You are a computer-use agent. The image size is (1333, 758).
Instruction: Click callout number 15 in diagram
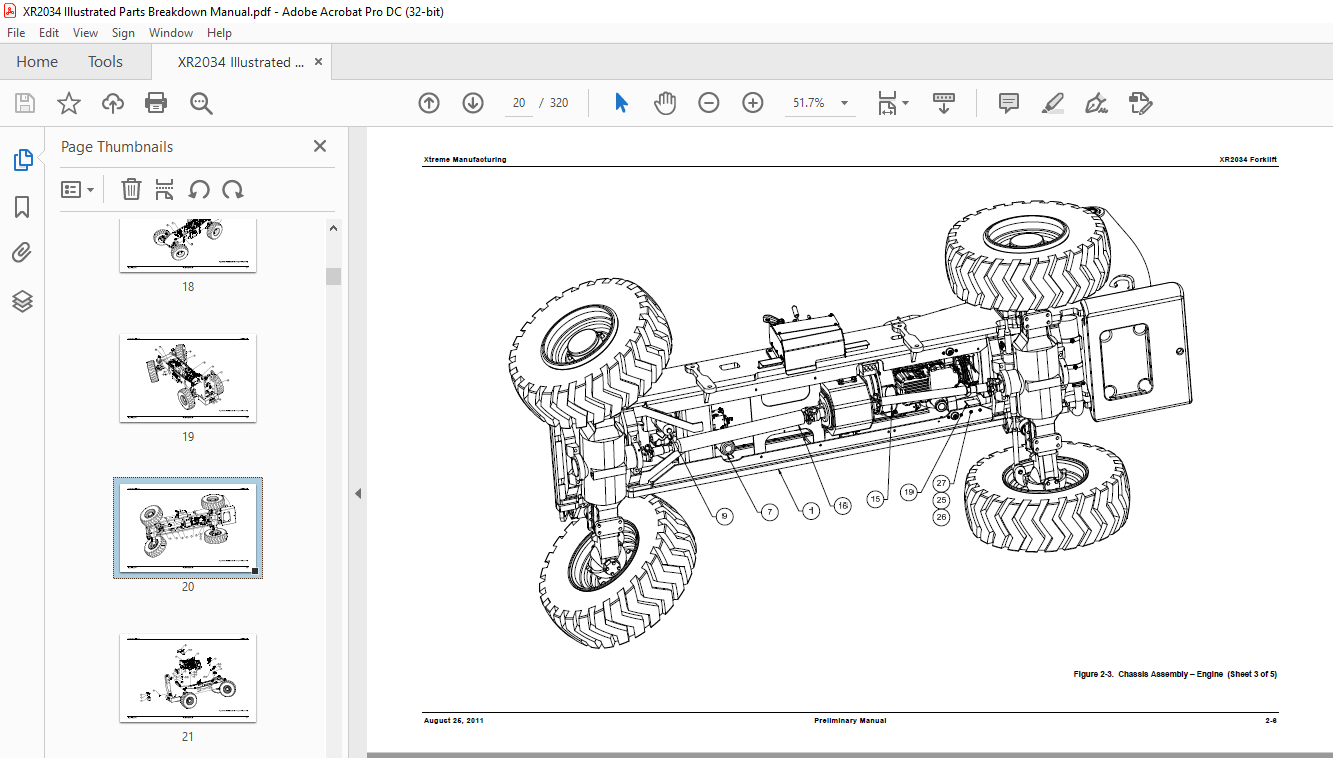[876, 498]
